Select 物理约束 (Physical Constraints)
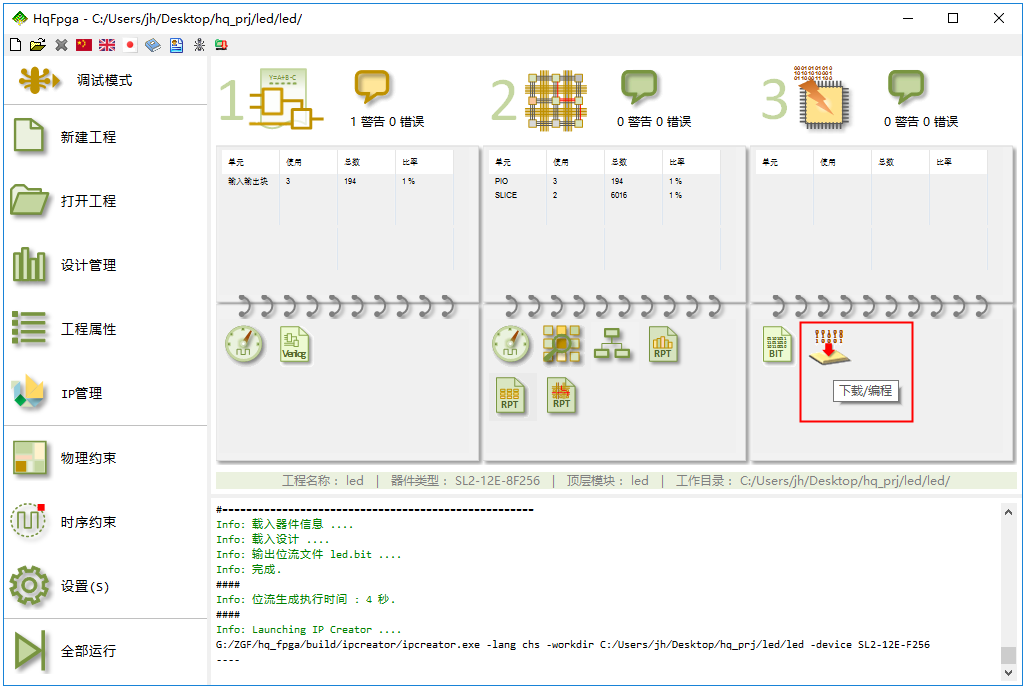 click(x=88, y=458)
